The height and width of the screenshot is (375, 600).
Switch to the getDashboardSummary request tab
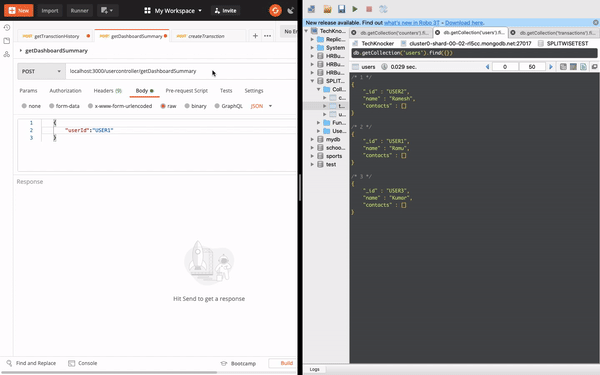tap(132, 36)
